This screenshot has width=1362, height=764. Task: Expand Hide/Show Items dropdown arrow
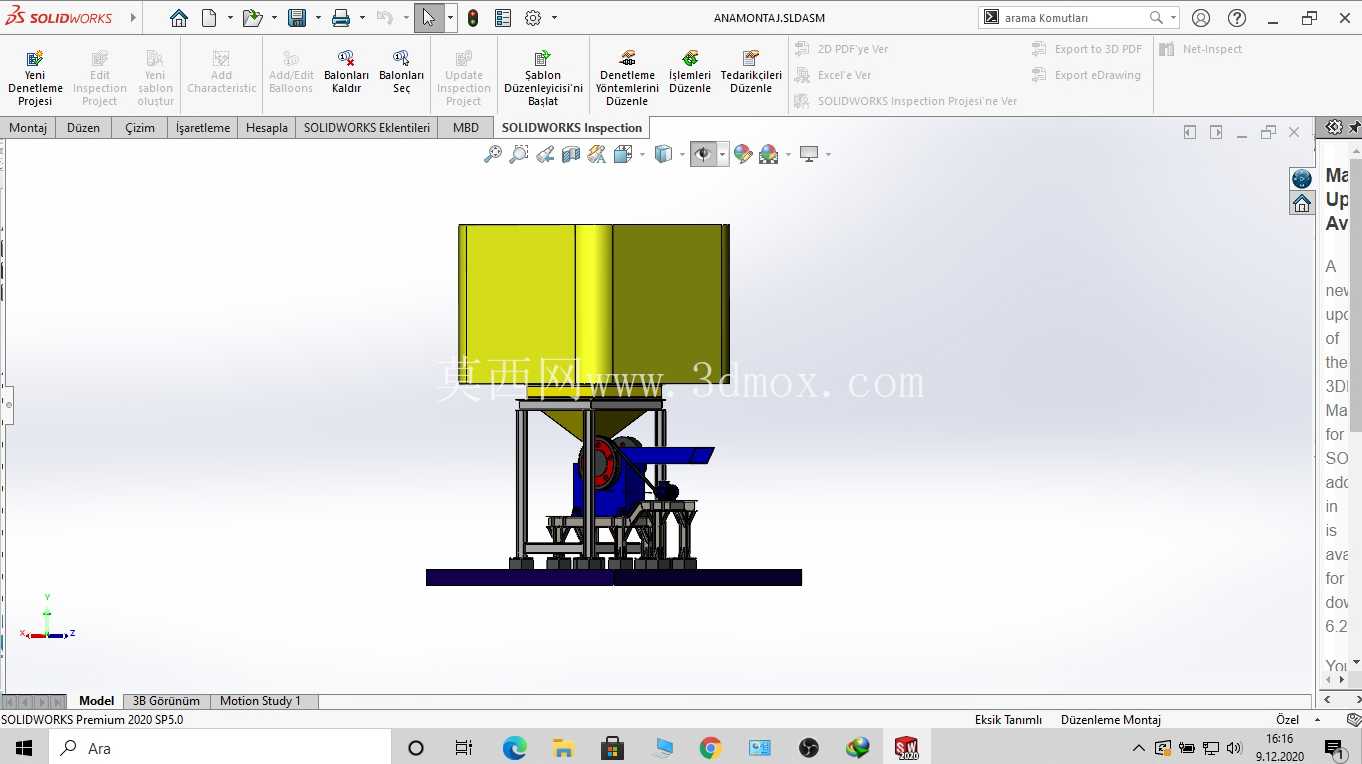[722, 154]
